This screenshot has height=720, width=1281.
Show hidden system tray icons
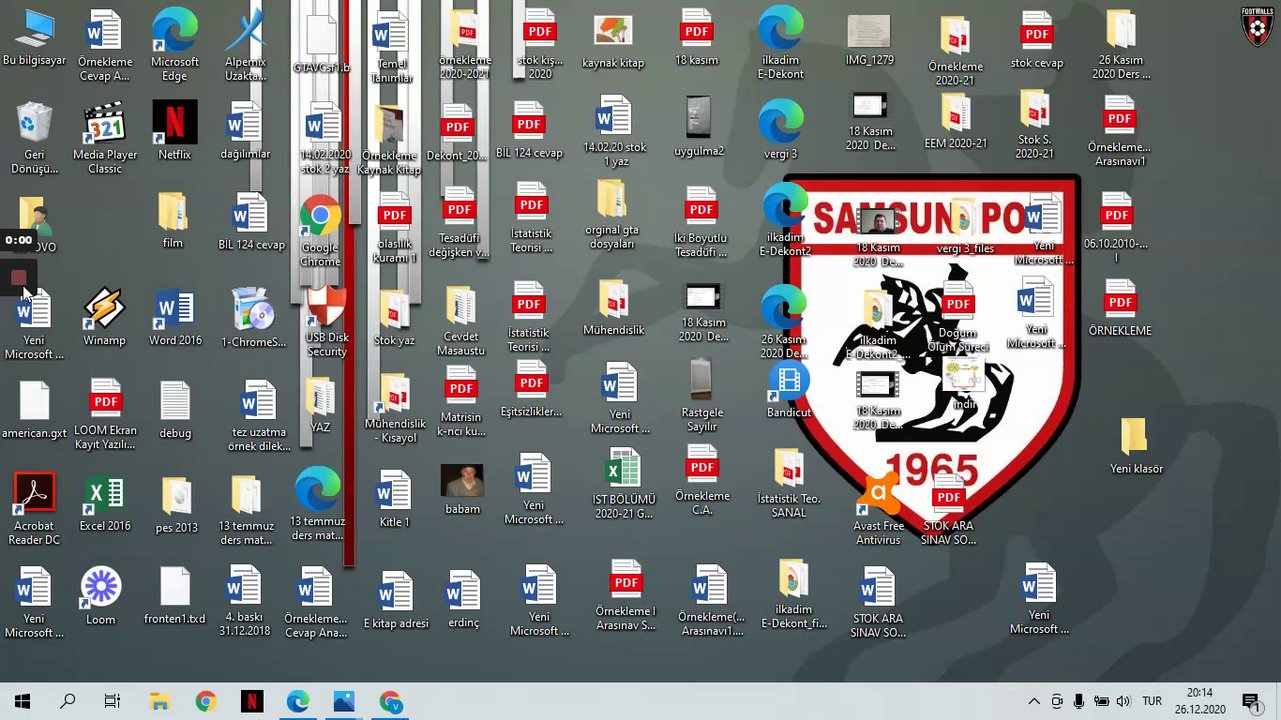(1034, 702)
